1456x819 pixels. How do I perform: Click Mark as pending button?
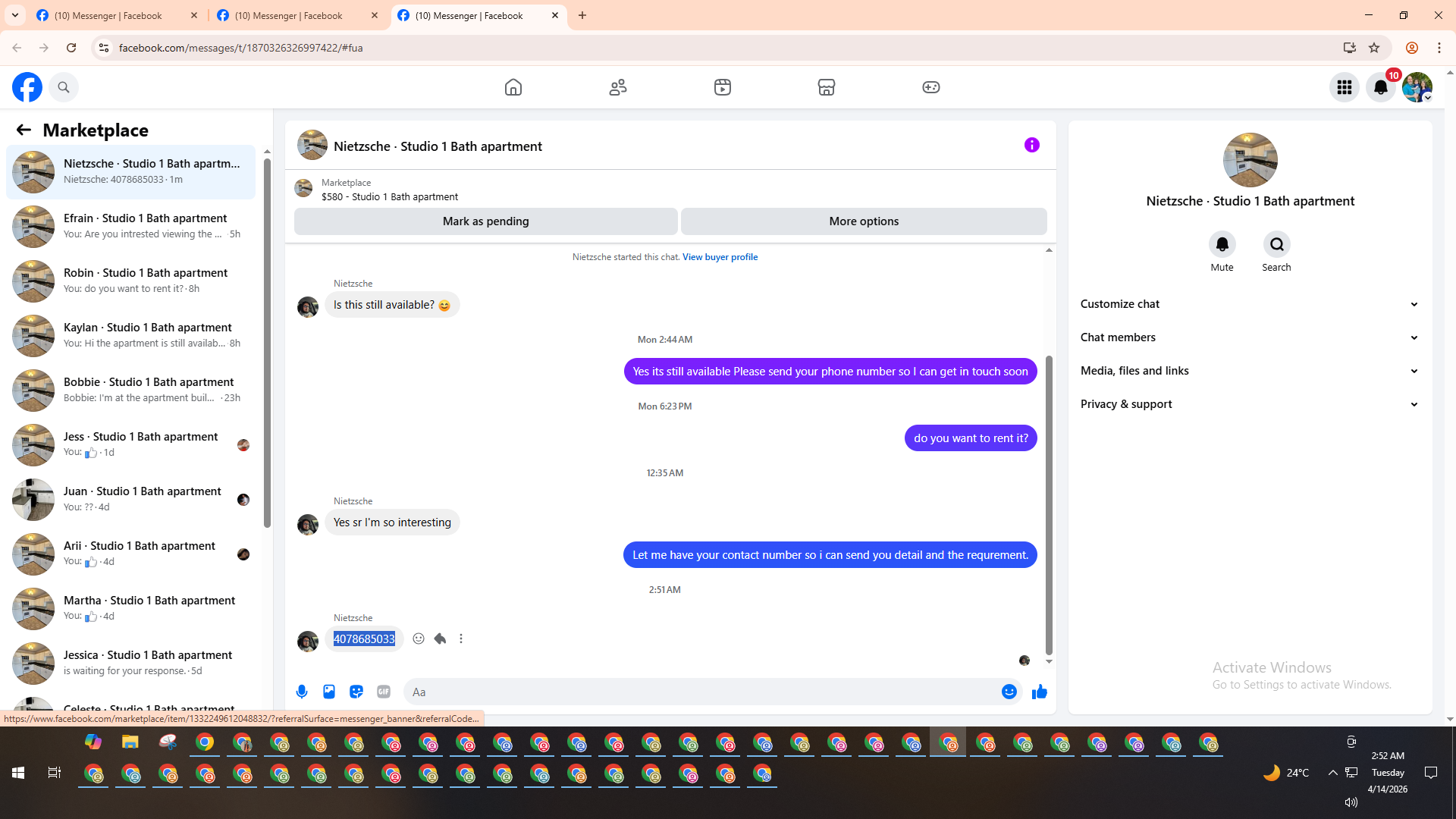click(485, 221)
